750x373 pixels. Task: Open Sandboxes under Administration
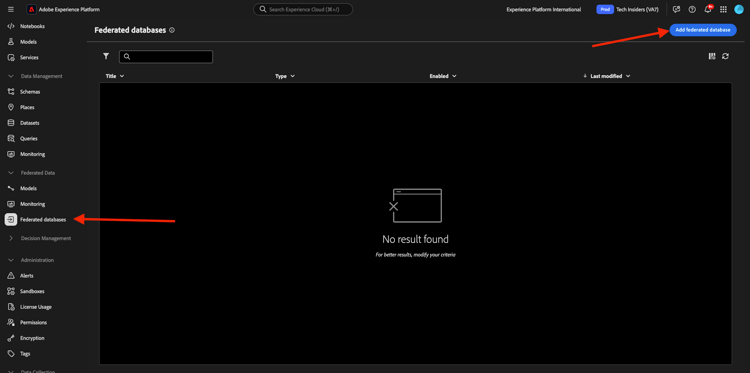pyautogui.click(x=32, y=291)
